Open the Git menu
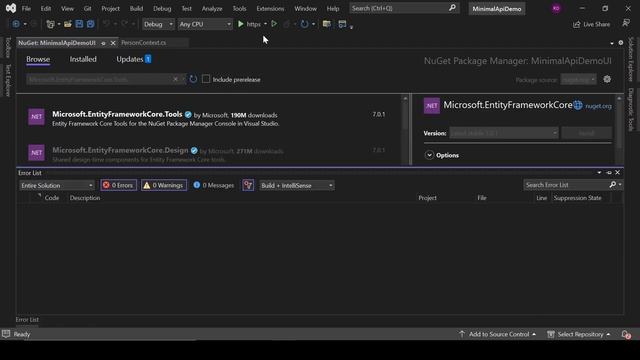 [87, 8]
